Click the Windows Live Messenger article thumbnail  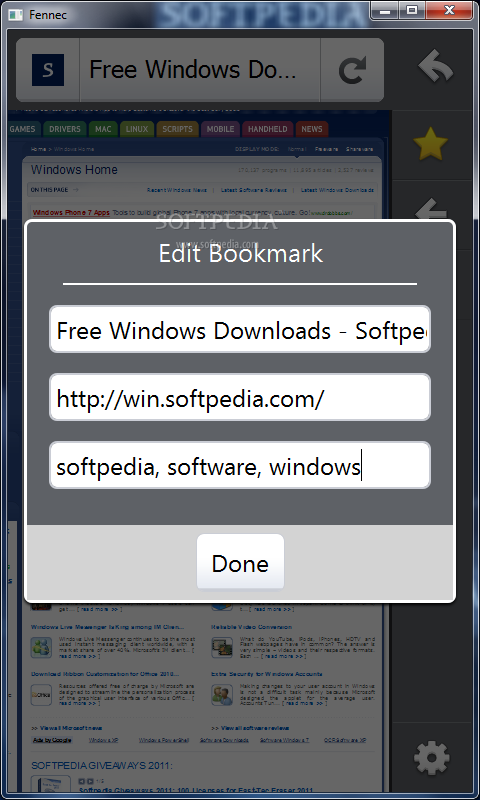(41, 647)
